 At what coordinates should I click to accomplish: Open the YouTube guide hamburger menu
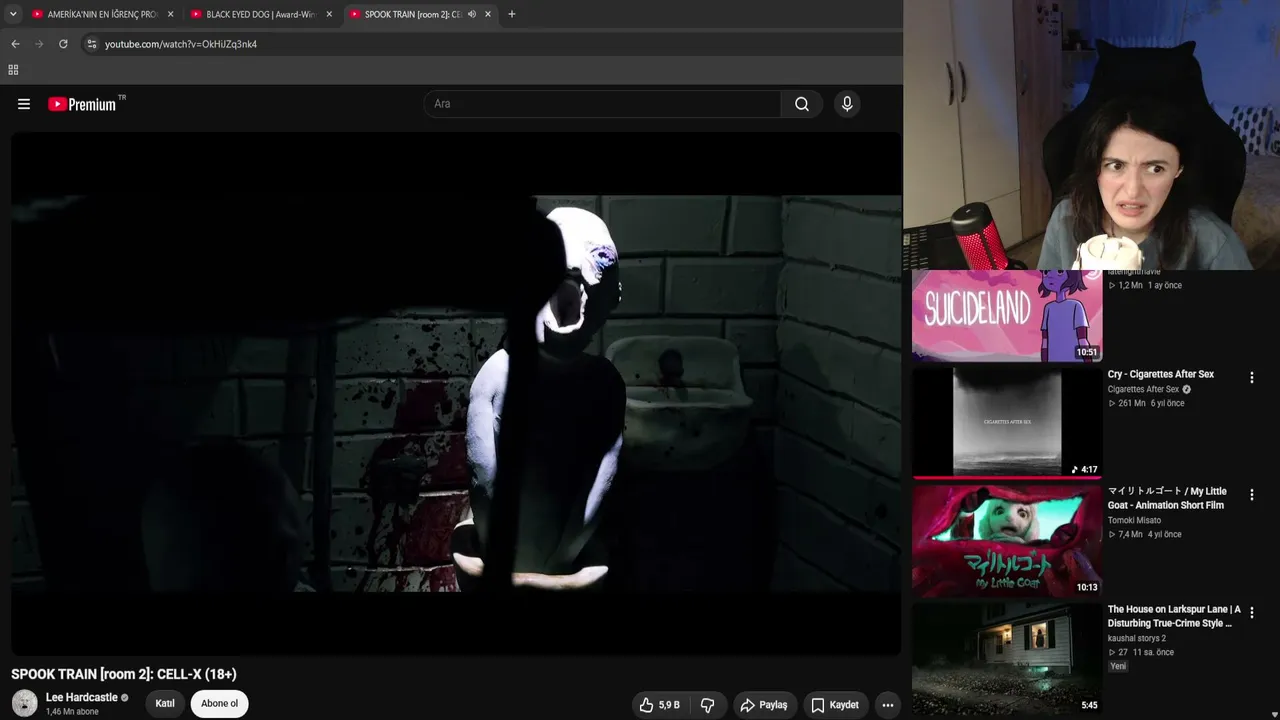click(24, 104)
